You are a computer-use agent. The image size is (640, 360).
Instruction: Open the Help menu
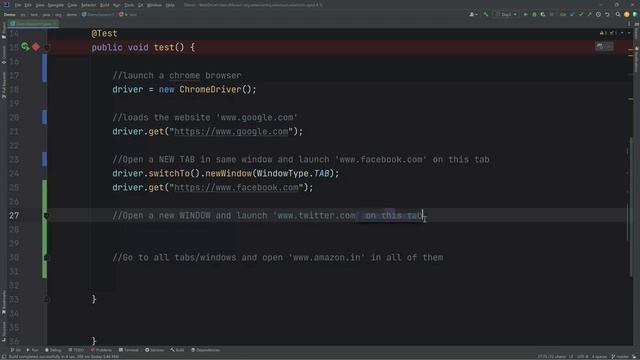(170, 5)
